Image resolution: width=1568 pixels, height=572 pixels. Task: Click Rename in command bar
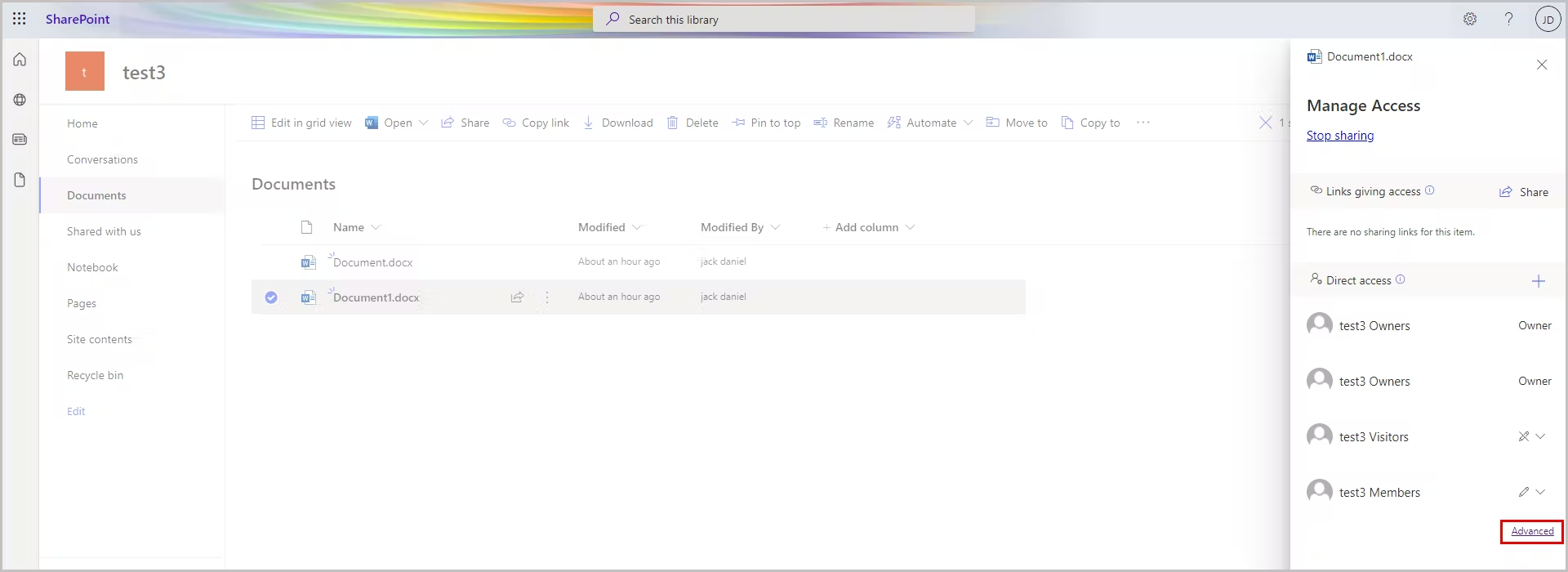844,123
